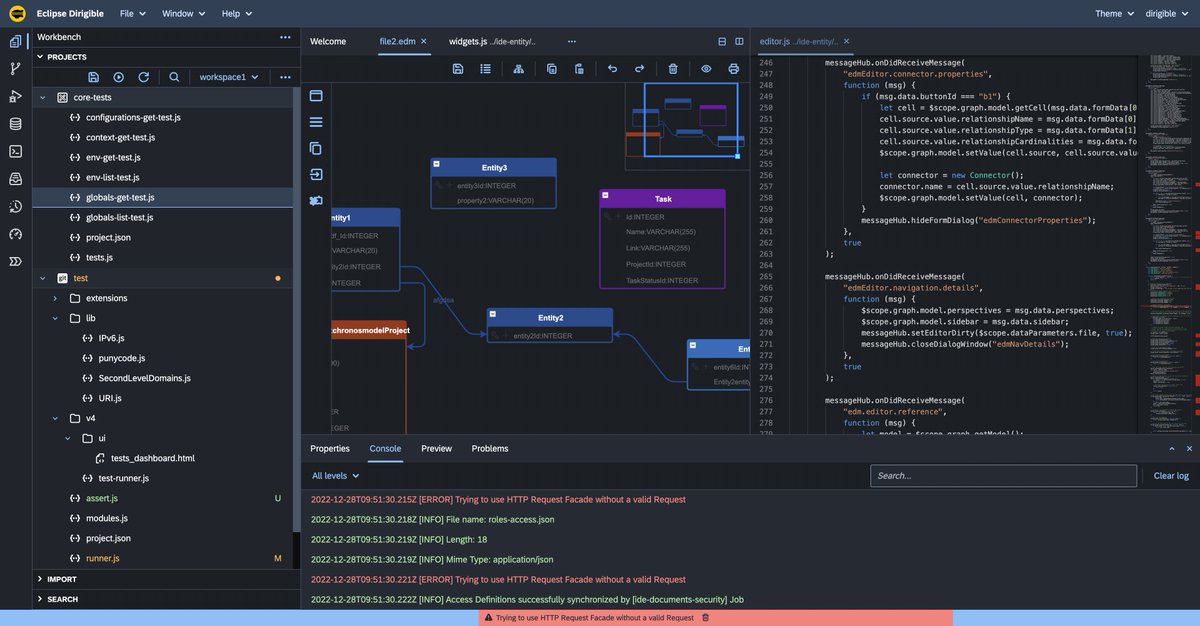
Task: Open Workbench panel more options (three dots)
Action: pyautogui.click(x=285, y=36)
